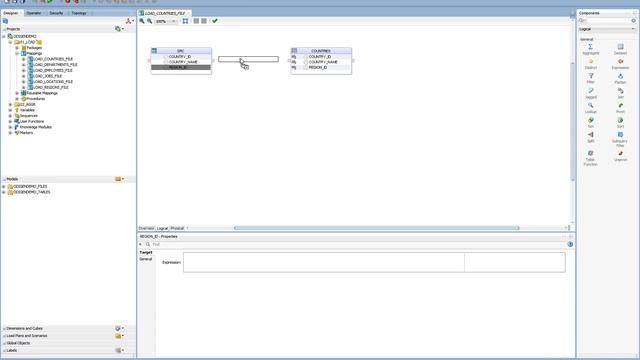
Task: Expand the Packages tree node
Action: coord(17,48)
